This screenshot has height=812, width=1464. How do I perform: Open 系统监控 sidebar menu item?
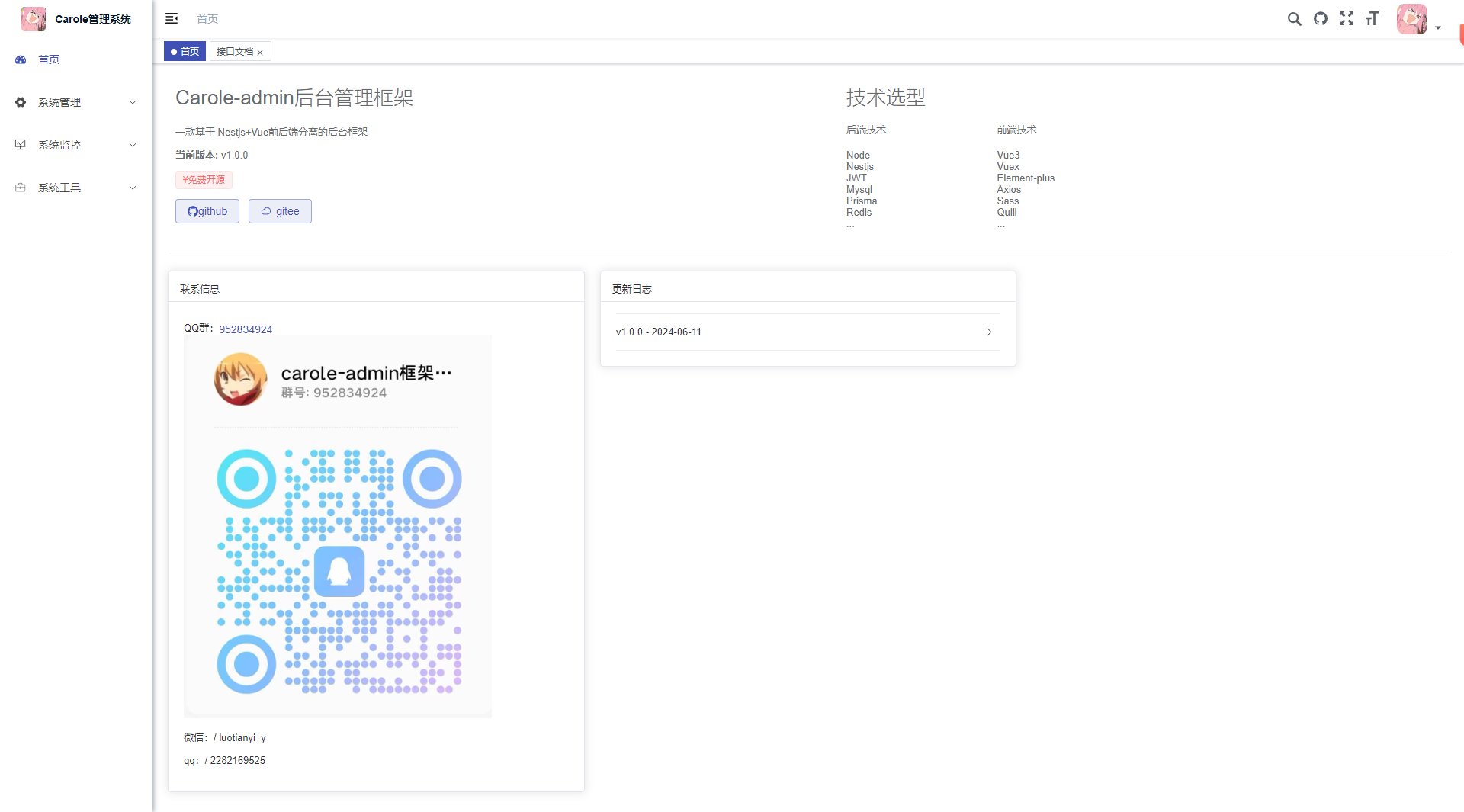pos(76,145)
